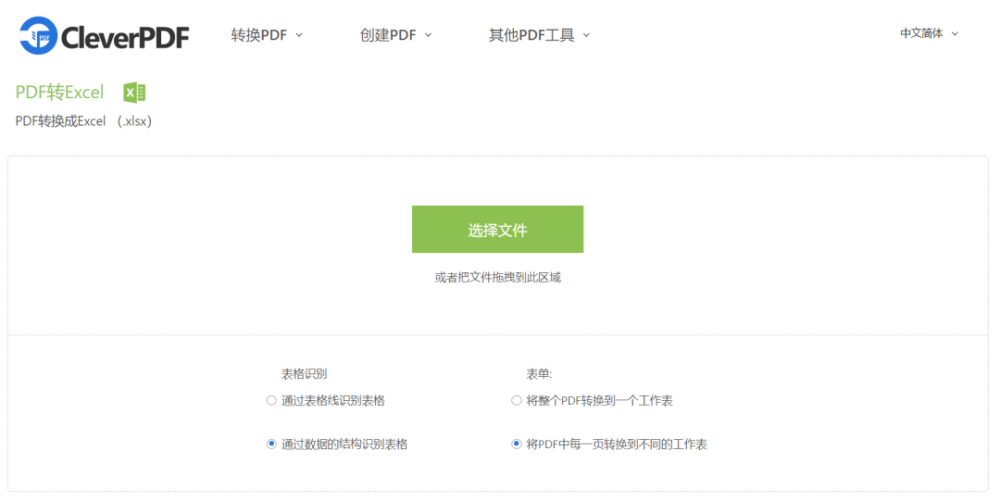Click the PDF转Excel heading text
This screenshot has width=1000, height=501.
click(59, 92)
